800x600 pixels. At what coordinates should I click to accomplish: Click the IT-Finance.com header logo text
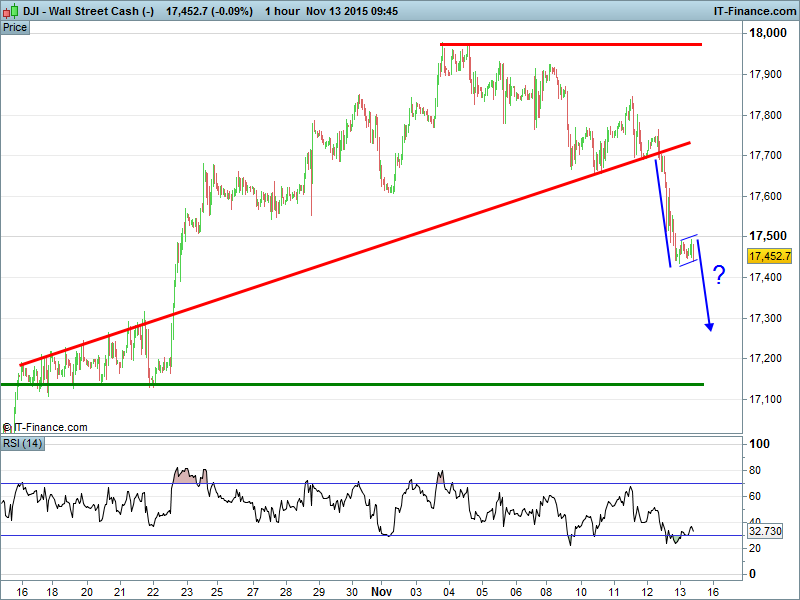[752, 10]
